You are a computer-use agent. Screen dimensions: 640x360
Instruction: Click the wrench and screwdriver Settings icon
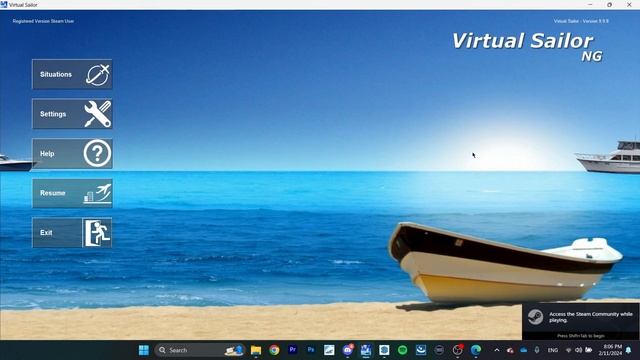click(98, 114)
